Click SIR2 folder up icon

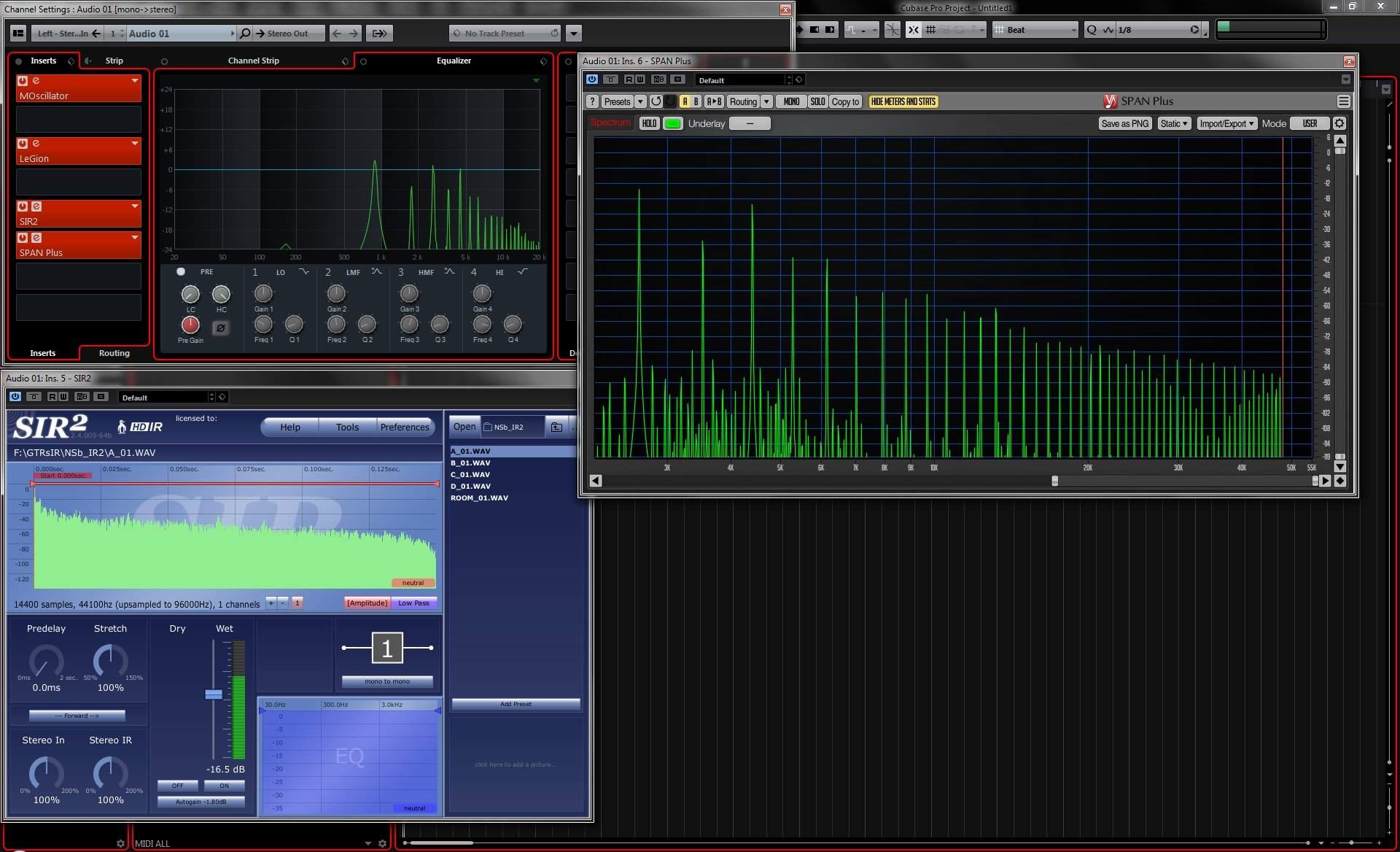[x=556, y=427]
